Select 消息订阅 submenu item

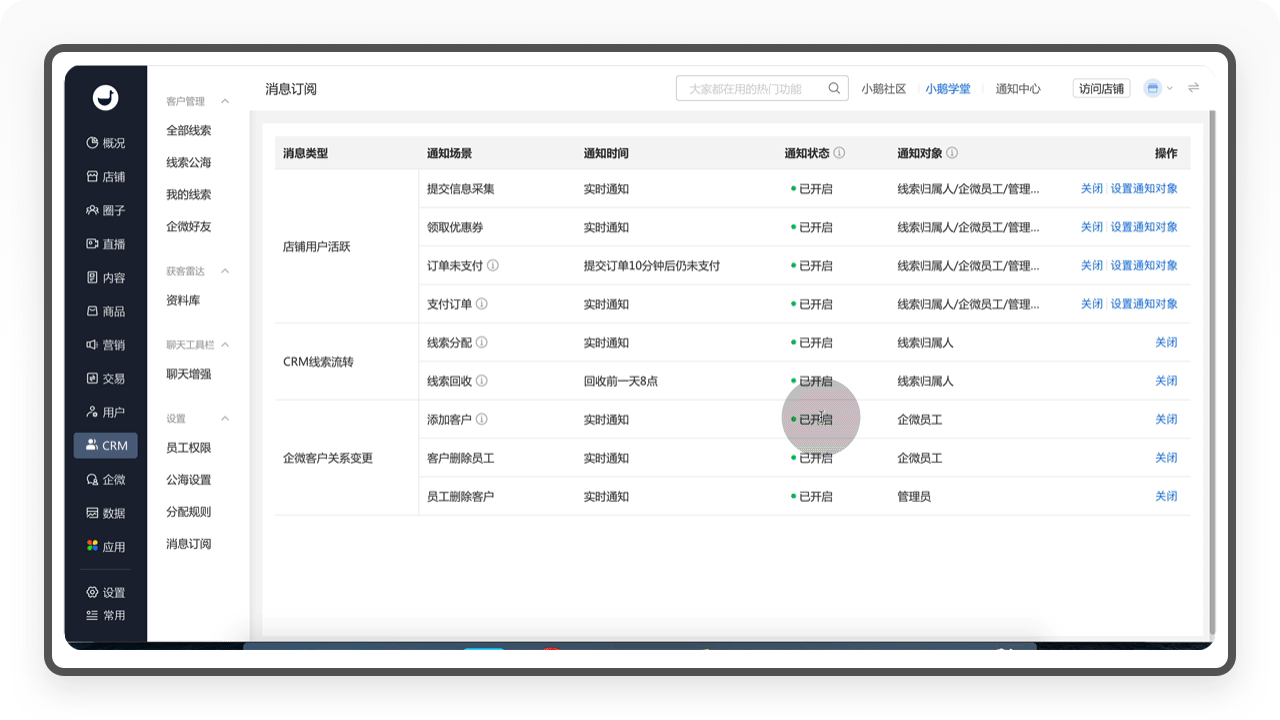189,544
